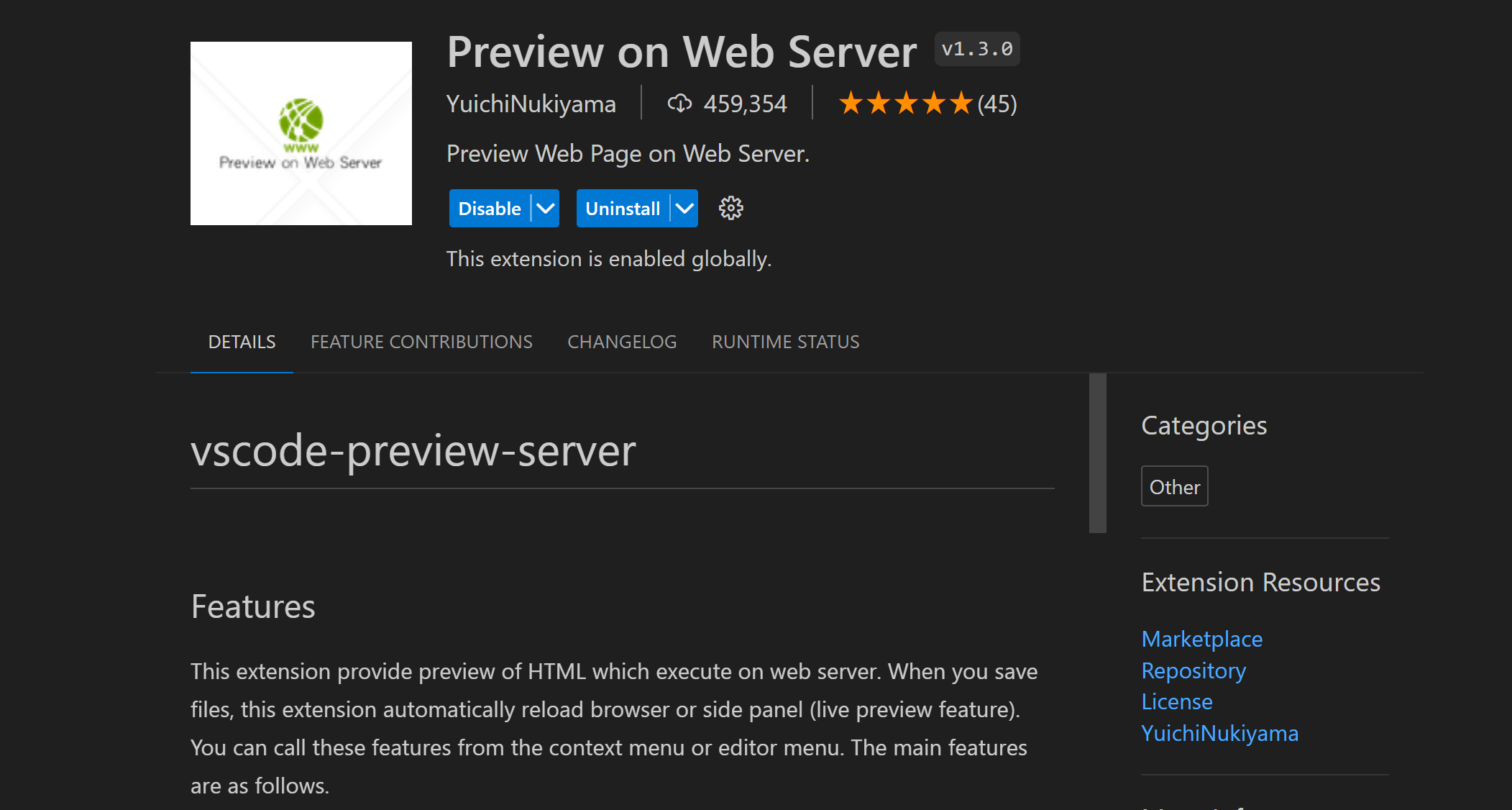Expand the Uninstall dropdown arrow

[x=684, y=209]
